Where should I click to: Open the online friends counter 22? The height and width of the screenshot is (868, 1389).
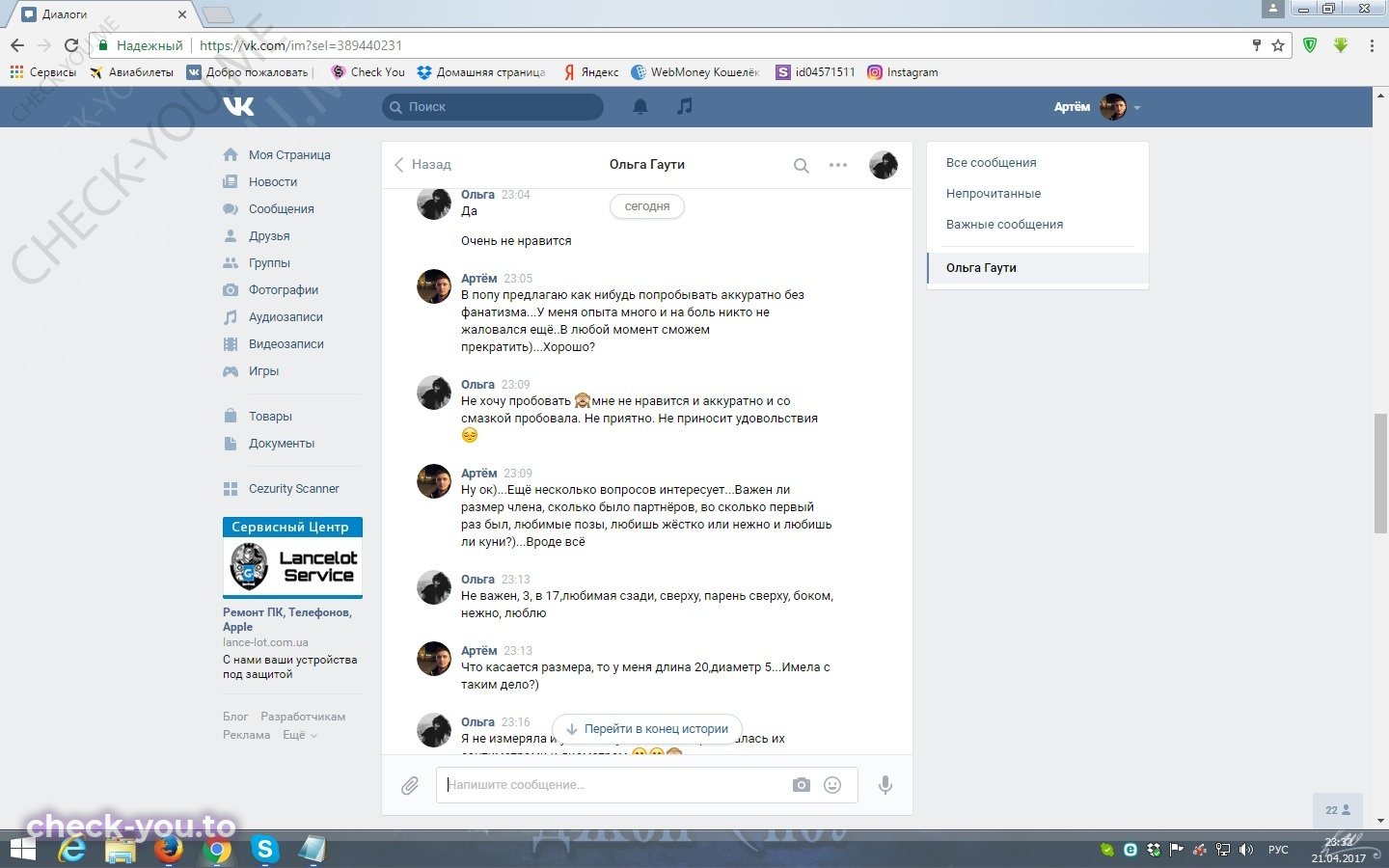click(1338, 810)
